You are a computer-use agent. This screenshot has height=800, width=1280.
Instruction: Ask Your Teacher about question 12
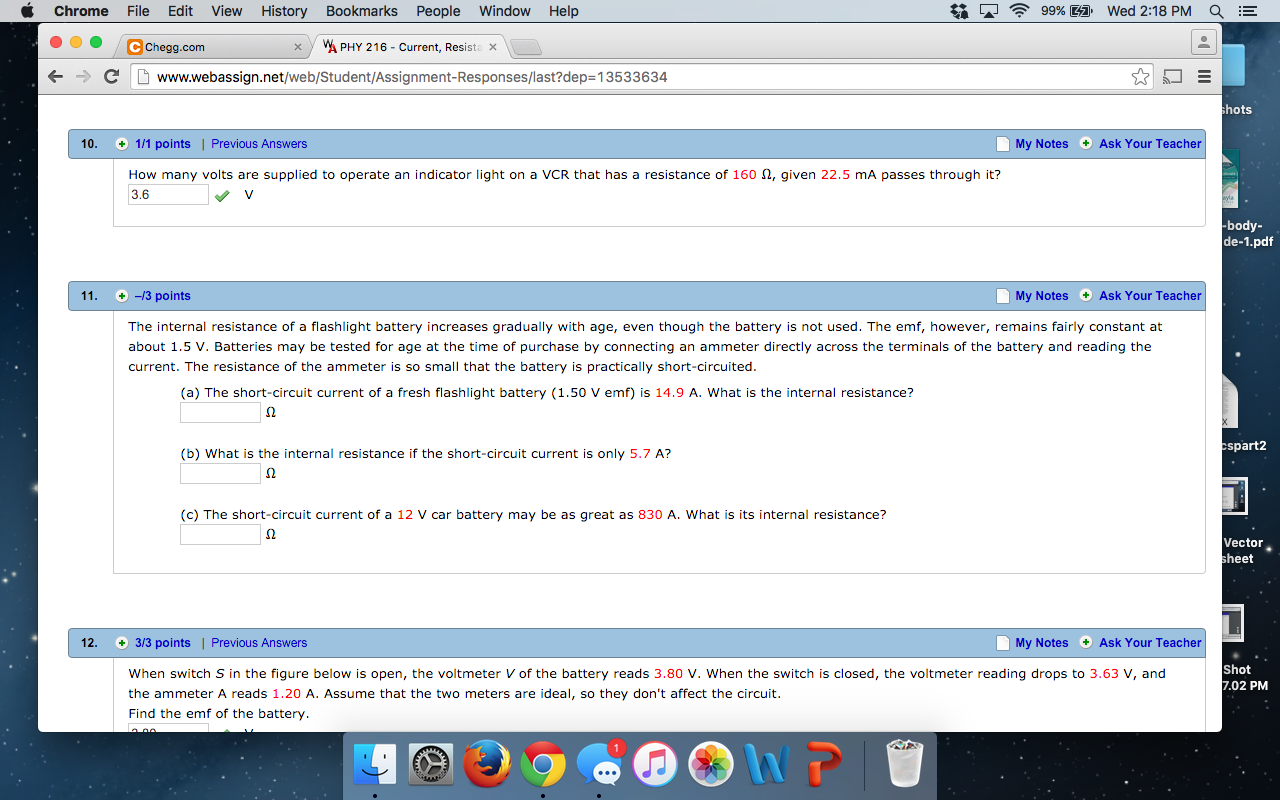1150,643
